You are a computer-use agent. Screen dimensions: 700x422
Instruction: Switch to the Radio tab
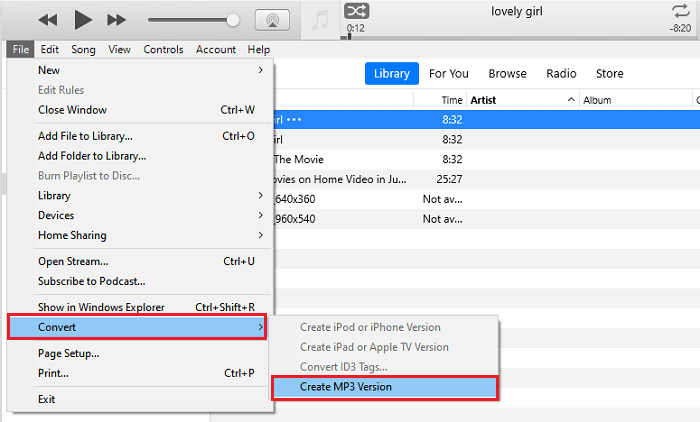(x=561, y=73)
